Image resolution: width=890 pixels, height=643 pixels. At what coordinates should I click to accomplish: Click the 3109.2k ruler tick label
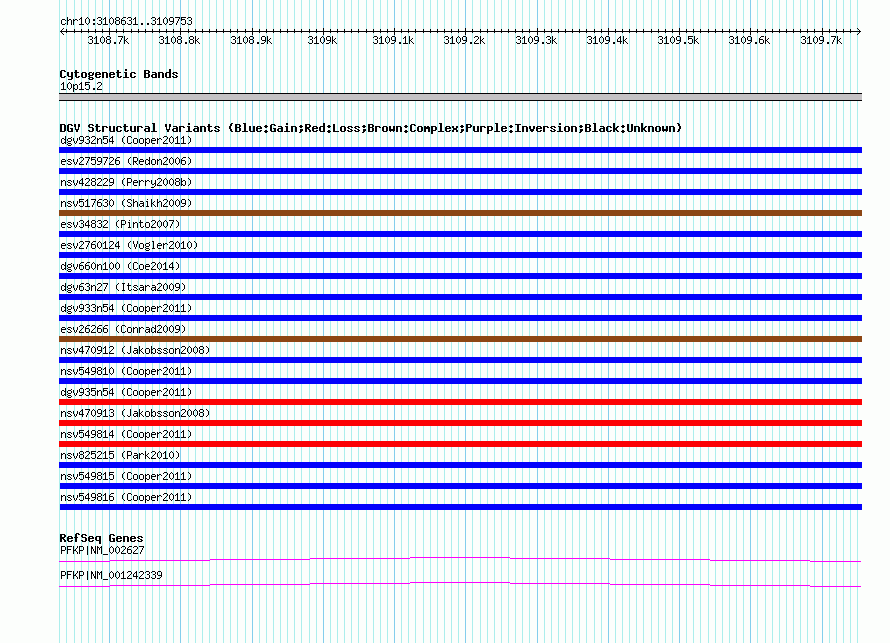pos(464,40)
